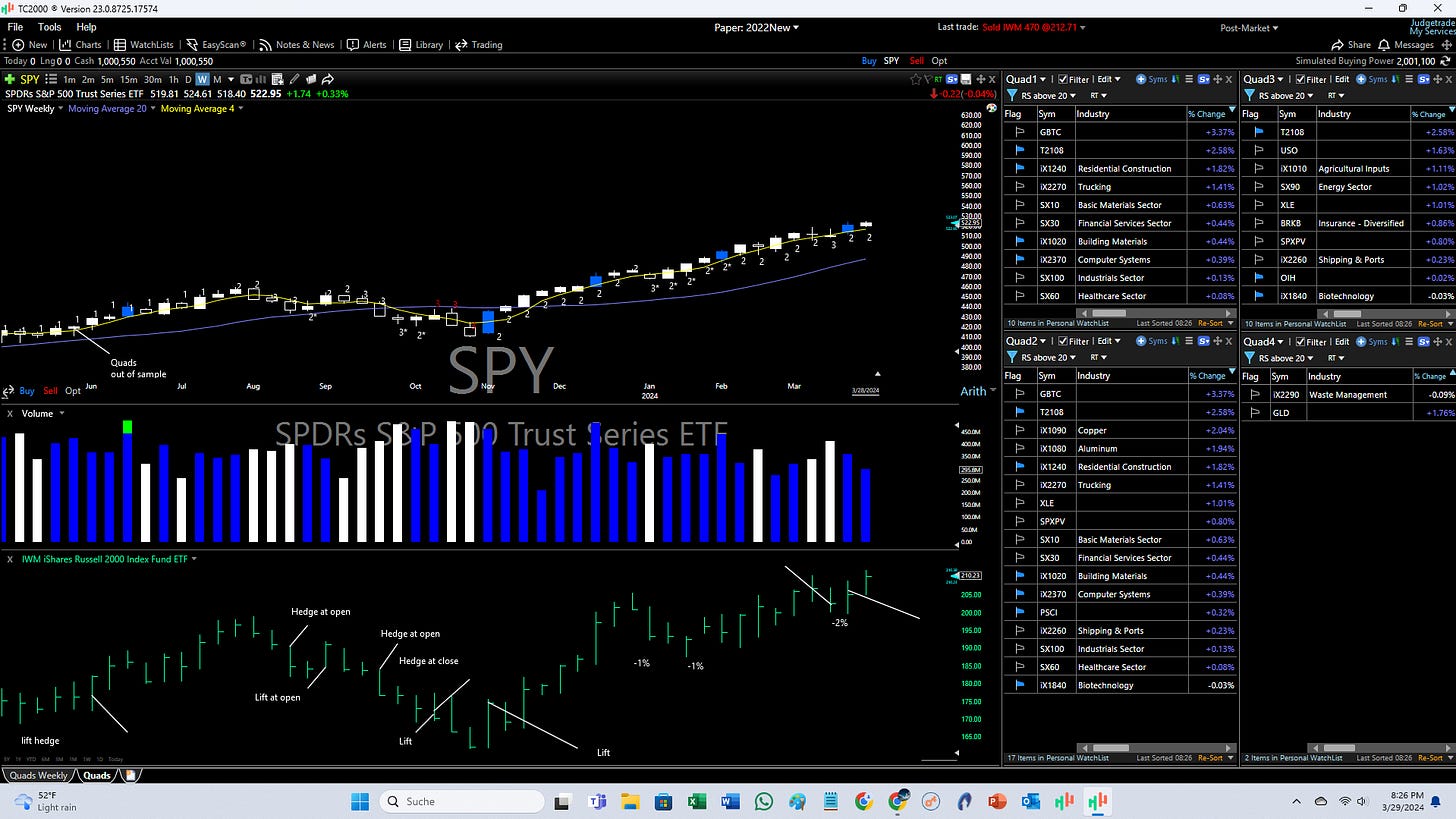Click Arith scale toggle on chart

point(973,391)
